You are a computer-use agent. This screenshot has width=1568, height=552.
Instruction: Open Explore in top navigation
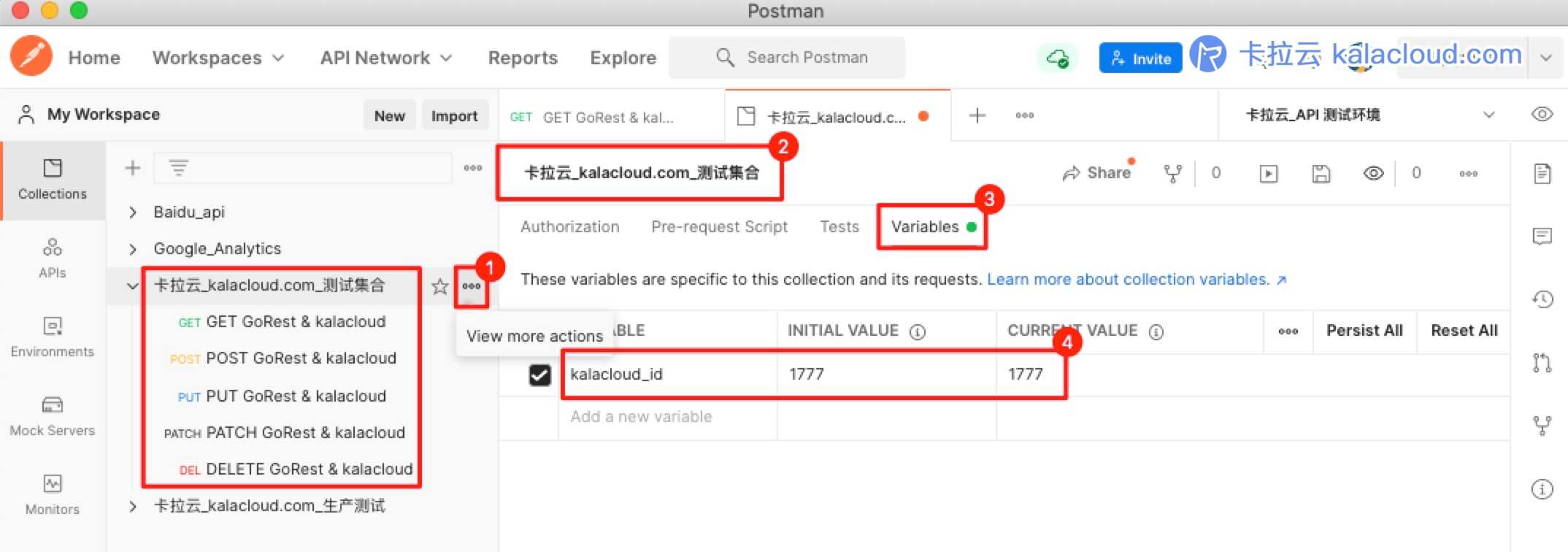623,58
